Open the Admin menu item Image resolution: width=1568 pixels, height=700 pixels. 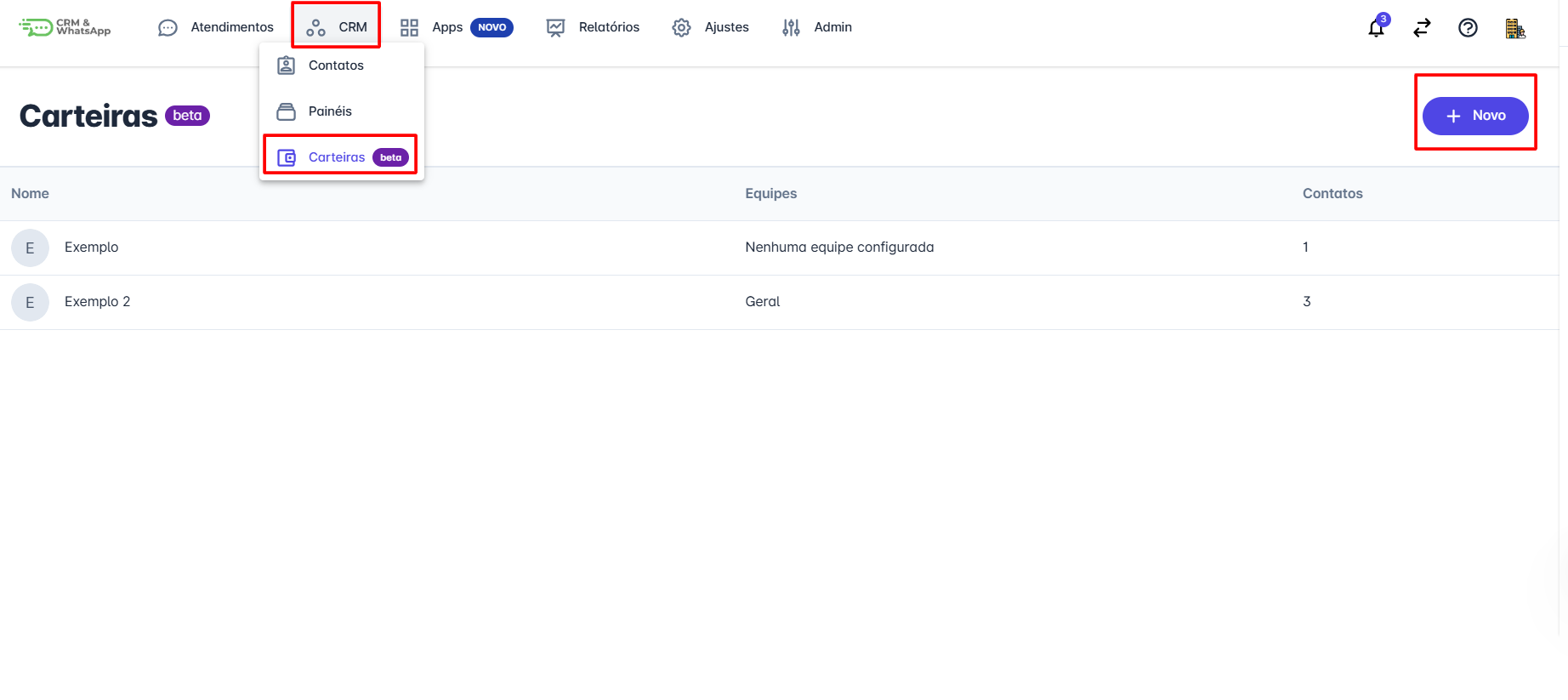point(817,27)
